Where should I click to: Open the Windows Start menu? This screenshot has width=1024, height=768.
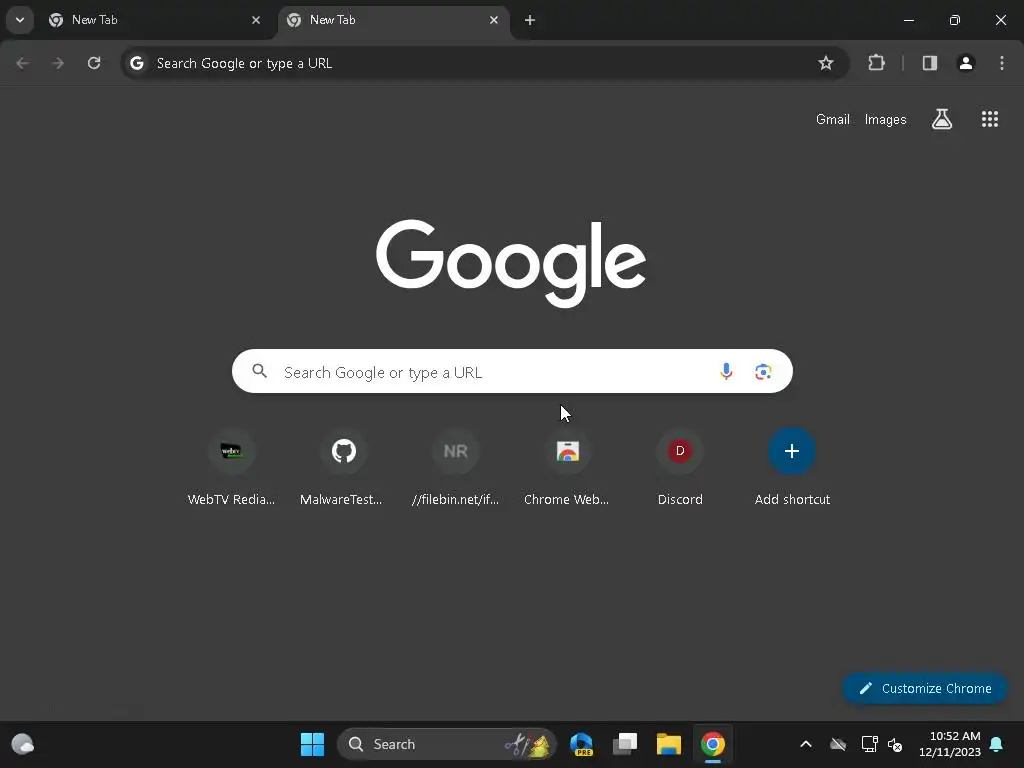[312, 744]
